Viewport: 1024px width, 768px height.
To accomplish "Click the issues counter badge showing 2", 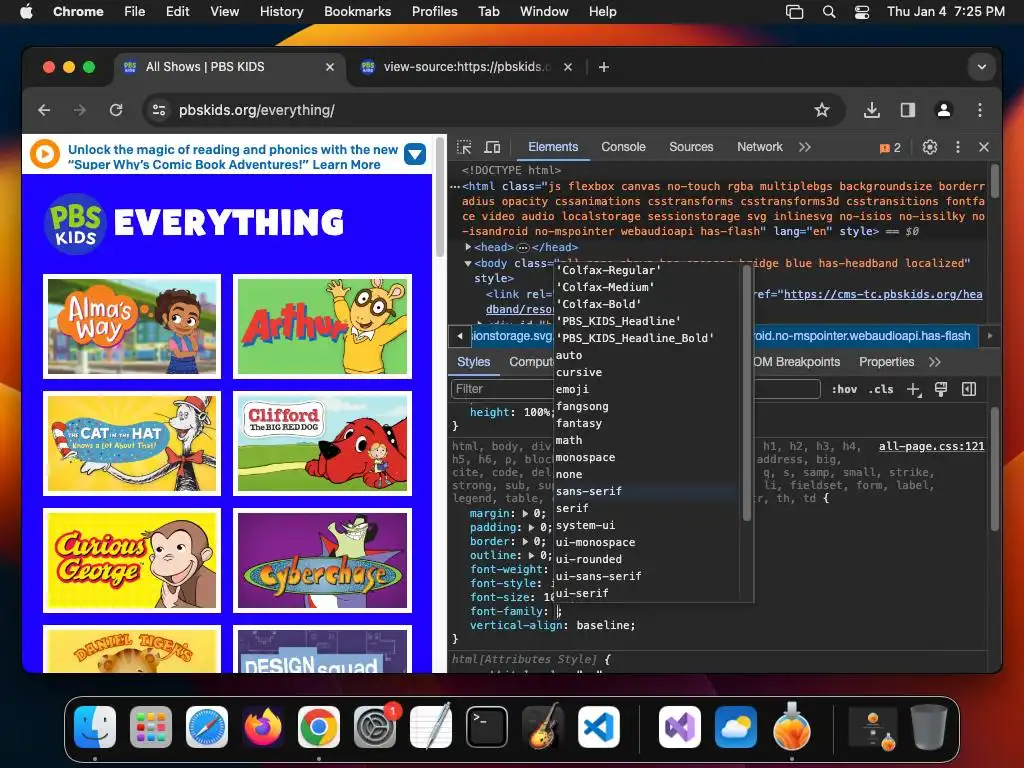I will pyautogui.click(x=890, y=148).
